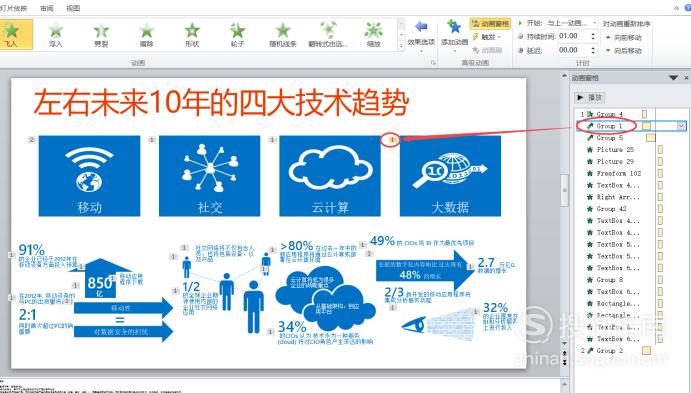Click the Group 4 timeline bar
Image resolution: width=691 pixels, height=393 pixels.
click(x=644, y=114)
